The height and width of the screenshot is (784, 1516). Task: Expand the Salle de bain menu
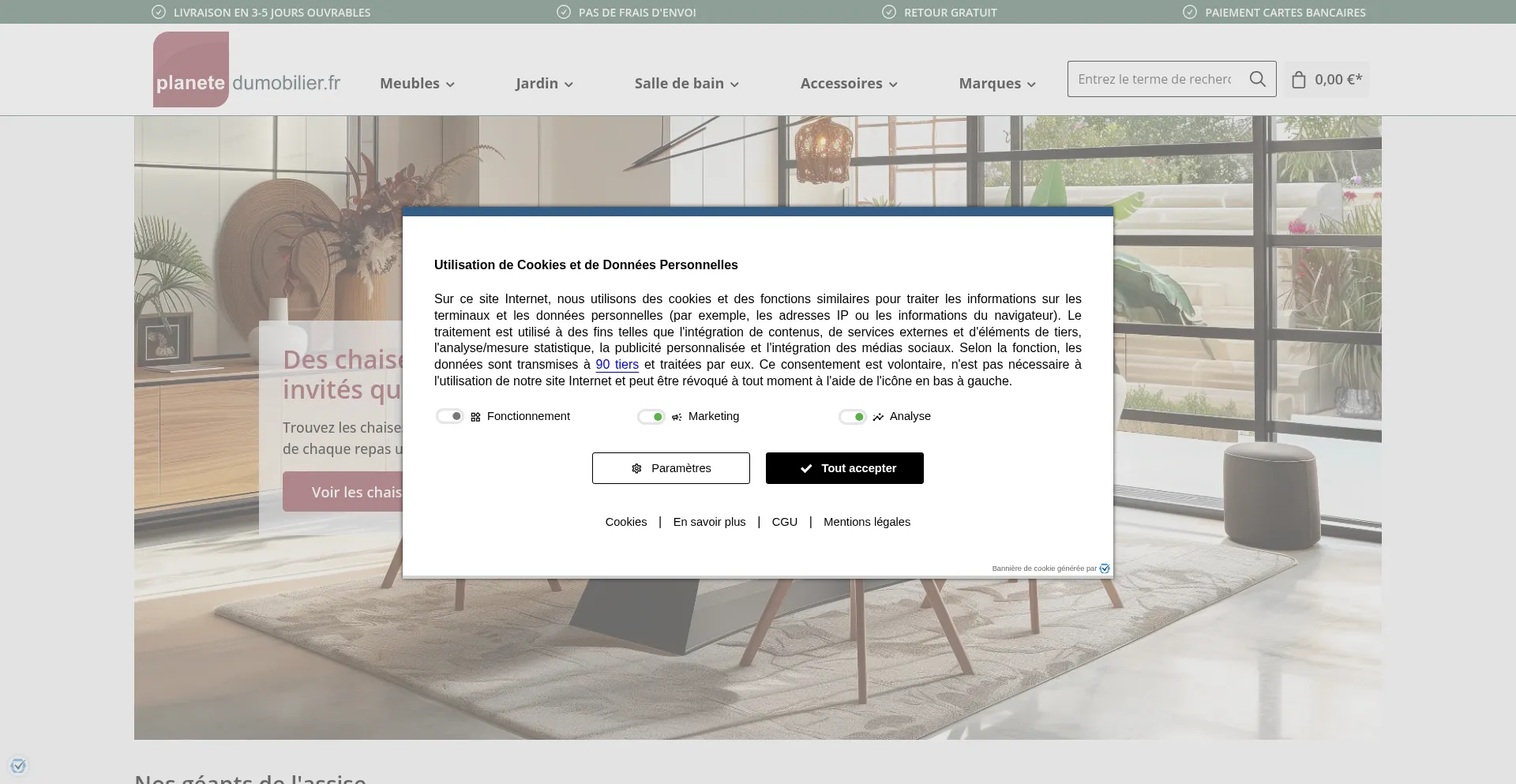coord(686,83)
